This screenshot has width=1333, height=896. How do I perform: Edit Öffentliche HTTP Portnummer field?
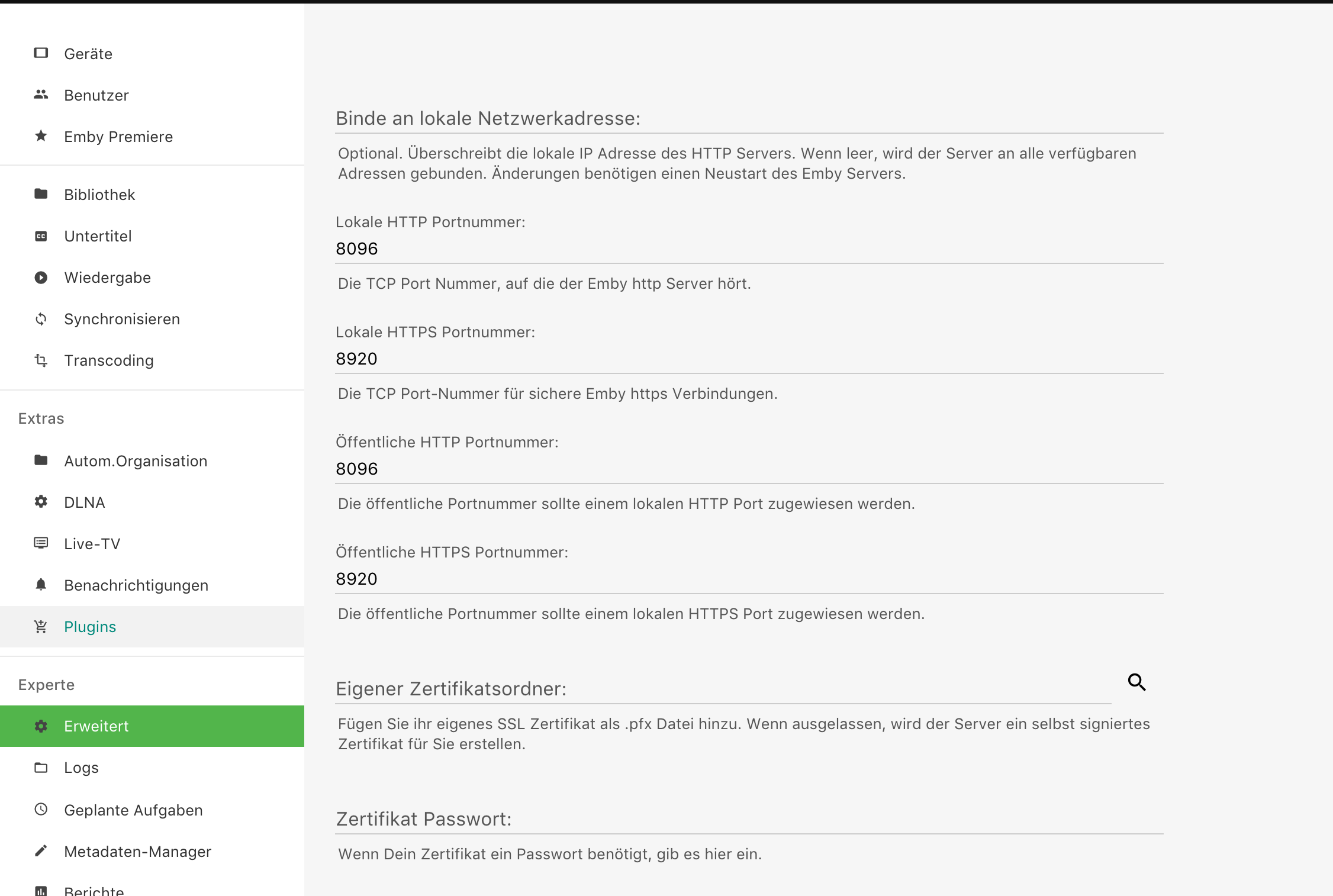[749, 469]
